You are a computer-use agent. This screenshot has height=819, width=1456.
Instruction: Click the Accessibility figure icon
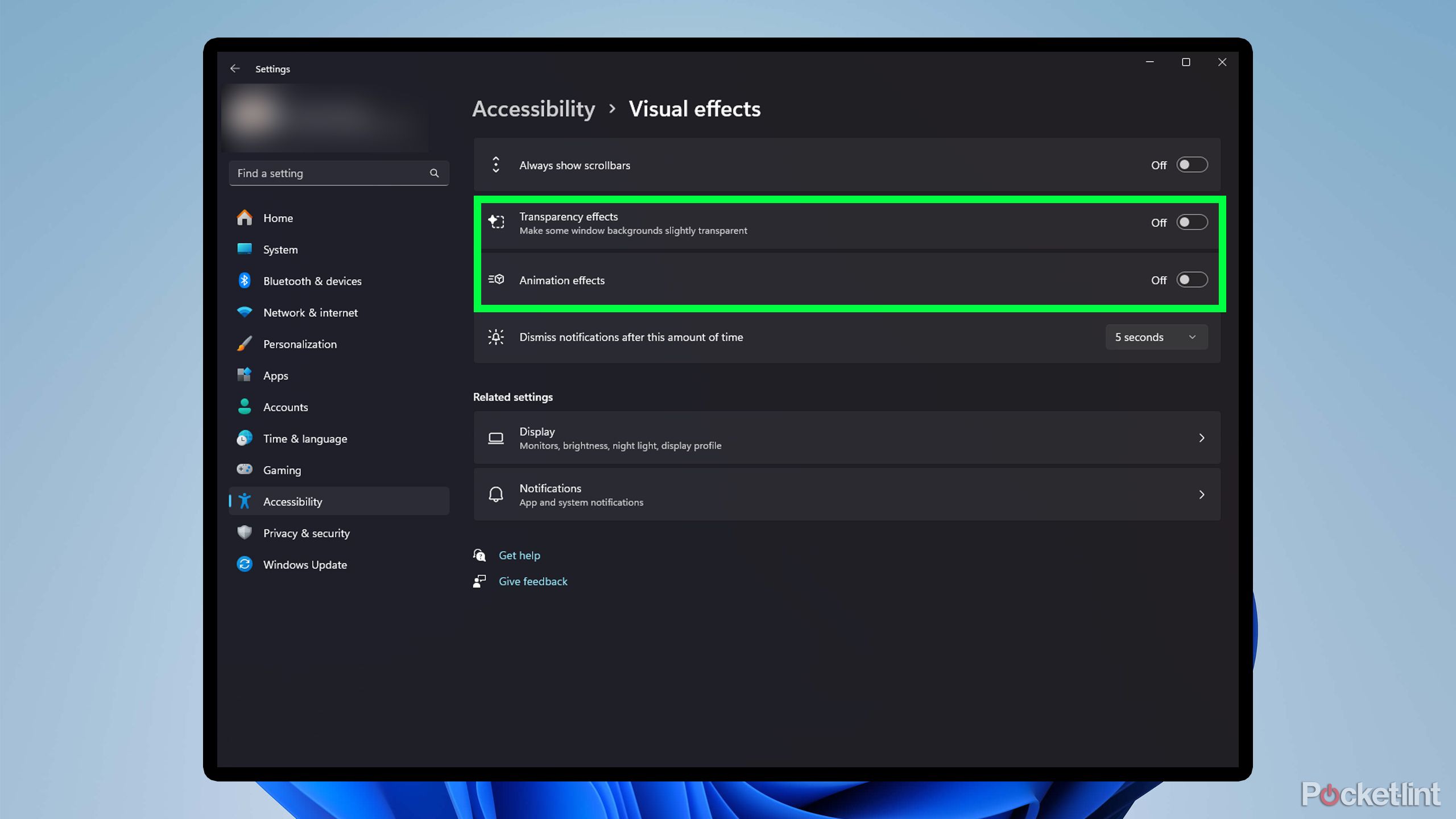click(x=245, y=501)
